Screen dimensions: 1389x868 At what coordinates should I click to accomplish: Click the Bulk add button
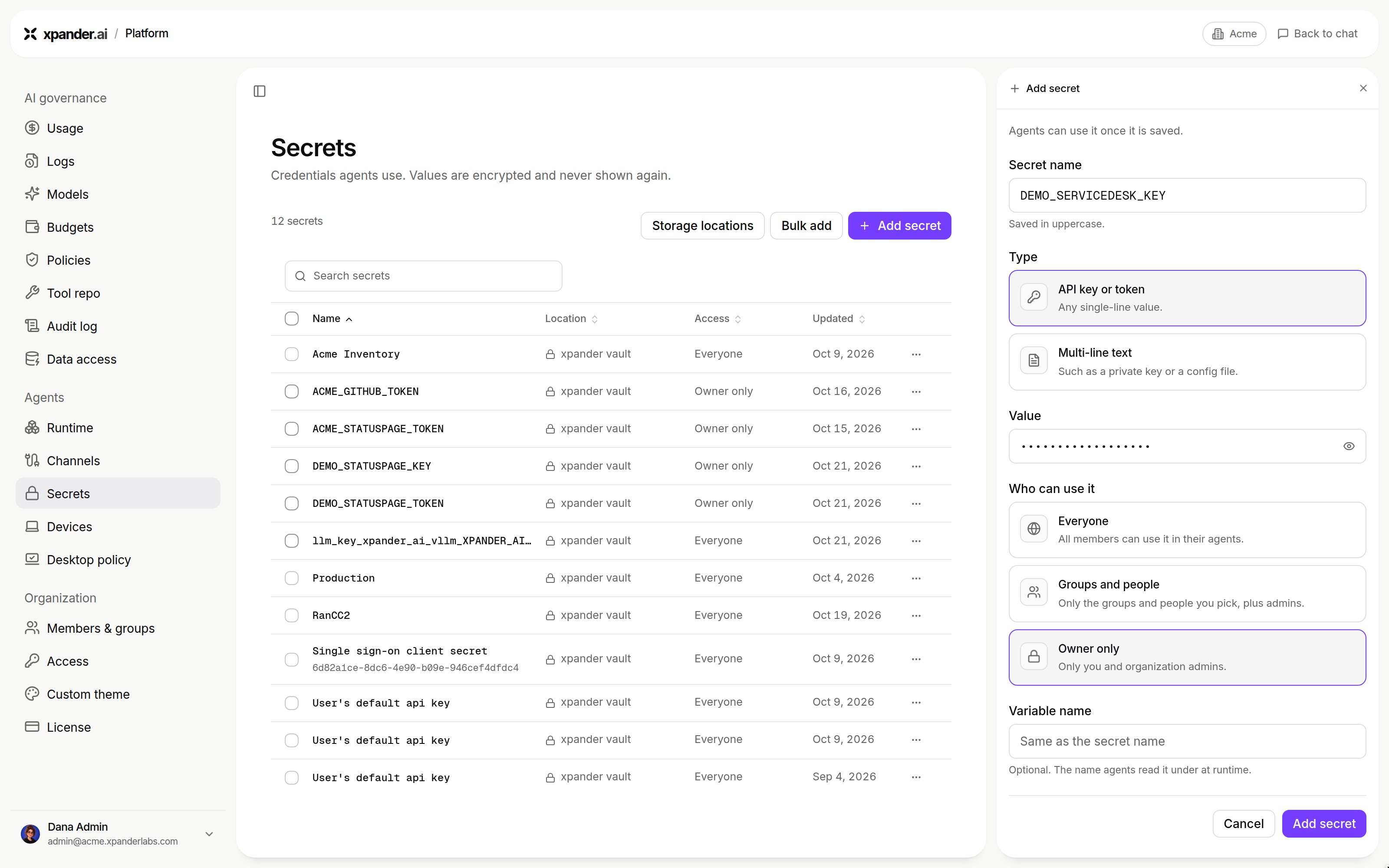click(x=806, y=226)
